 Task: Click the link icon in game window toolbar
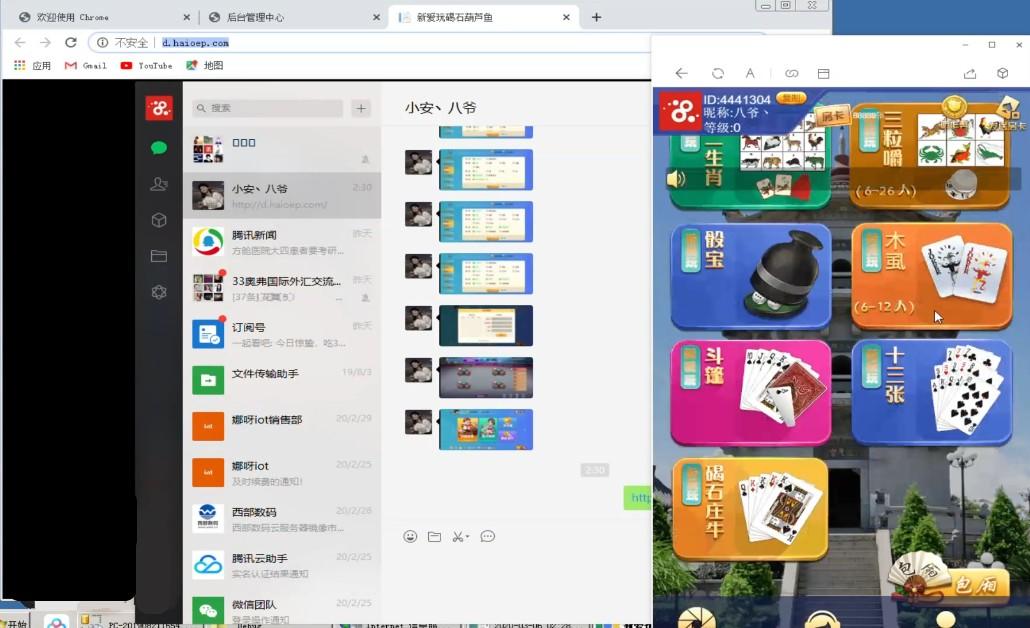pyautogui.click(x=791, y=74)
